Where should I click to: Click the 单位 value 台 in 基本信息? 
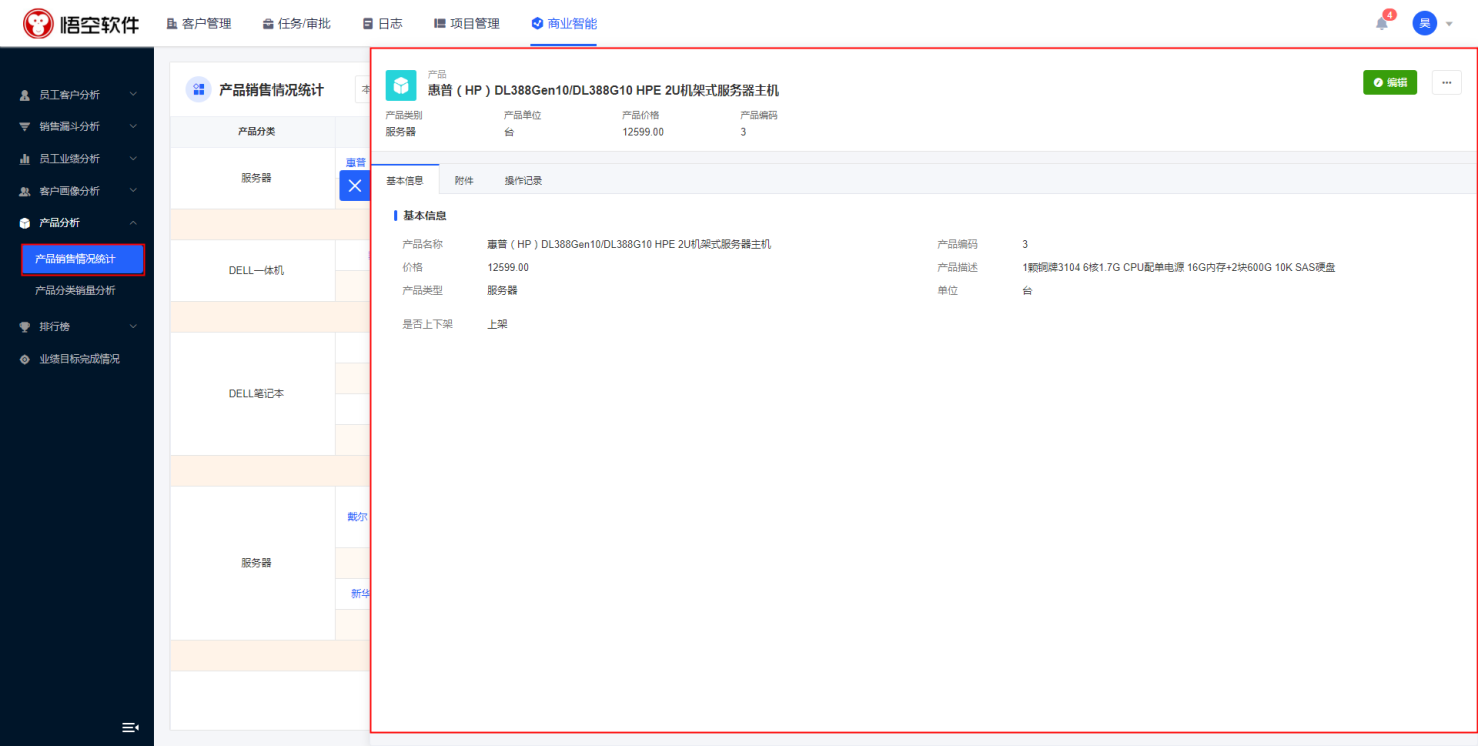(x=1027, y=290)
